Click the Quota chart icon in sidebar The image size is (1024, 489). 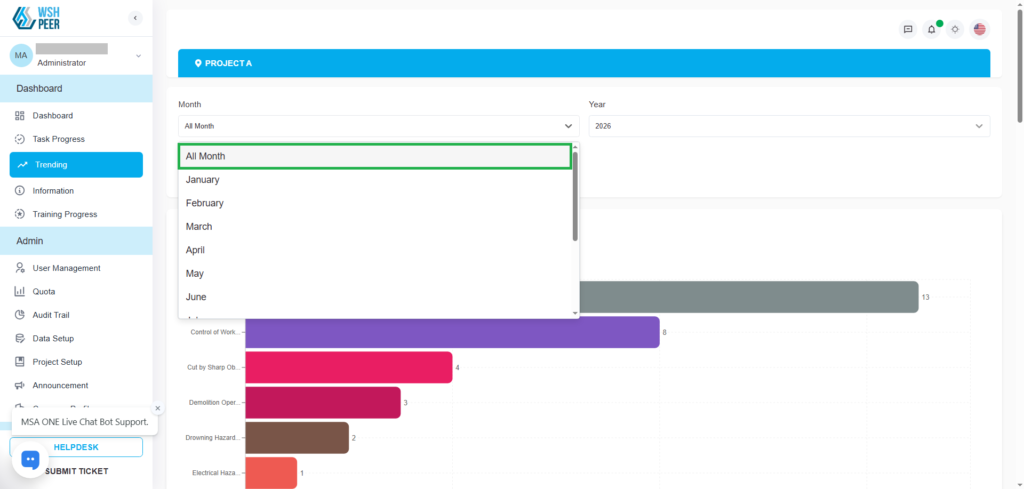coord(20,291)
